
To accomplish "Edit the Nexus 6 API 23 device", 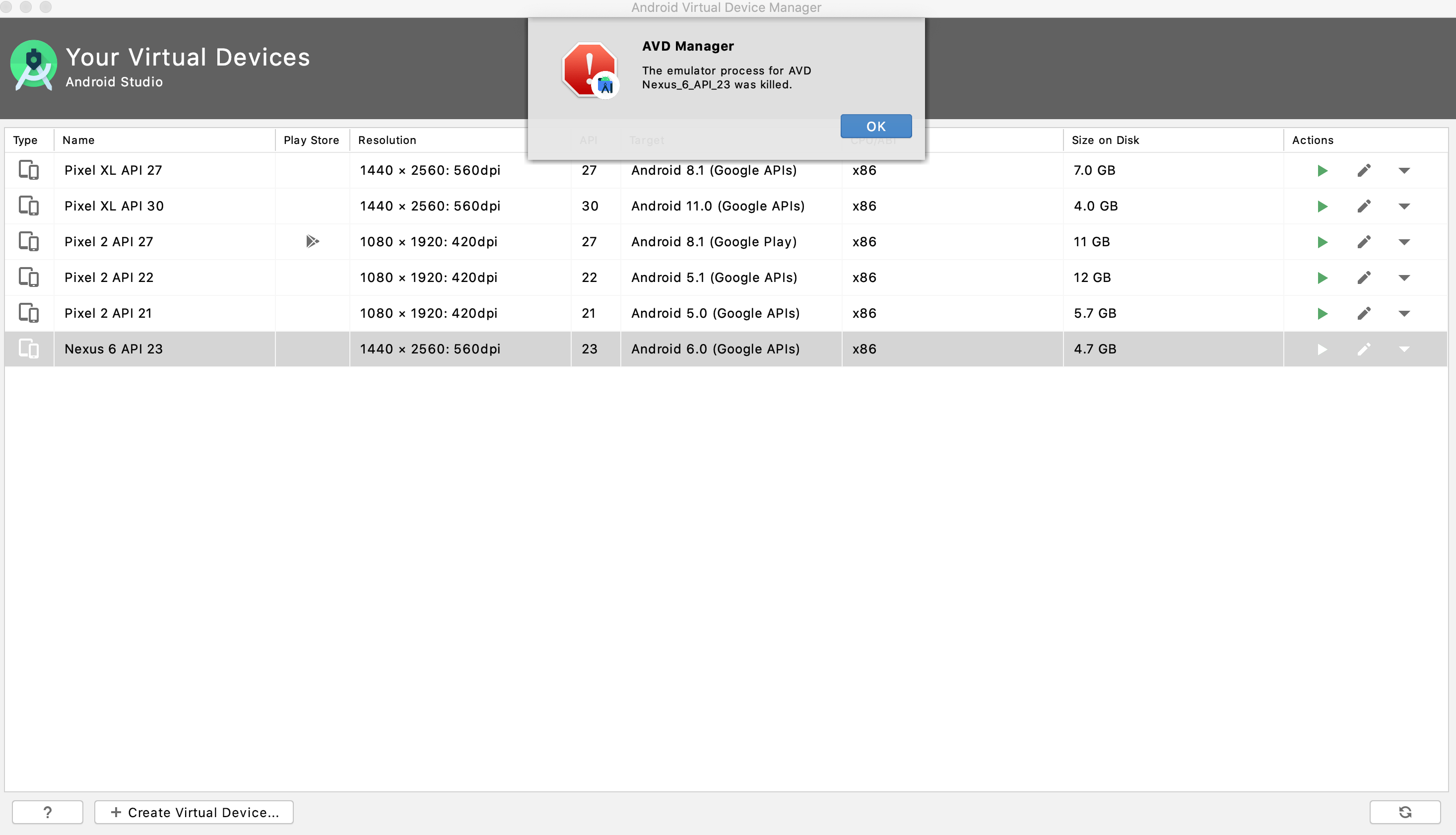I will pyautogui.click(x=1364, y=349).
